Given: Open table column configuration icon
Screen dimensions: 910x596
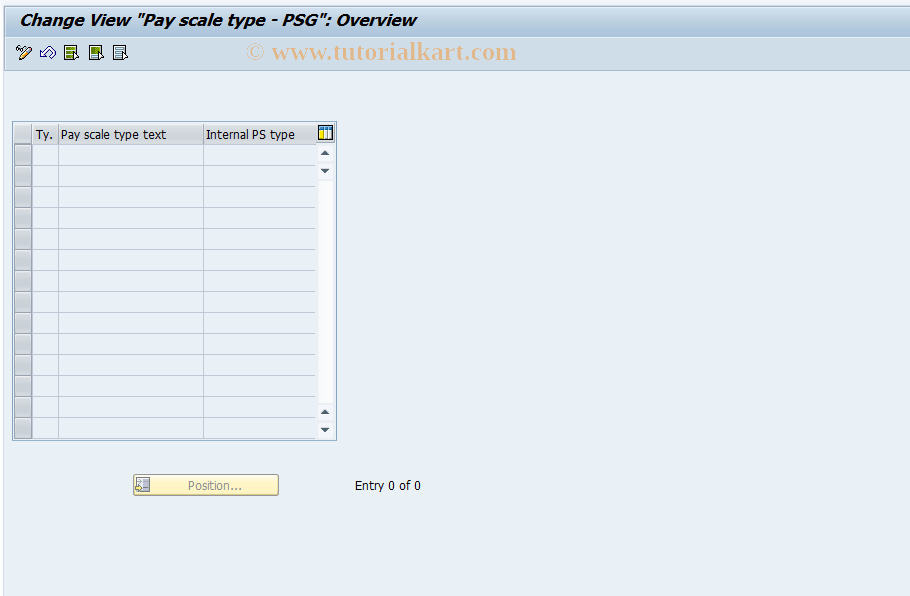Looking at the screenshot, I should point(326,133).
